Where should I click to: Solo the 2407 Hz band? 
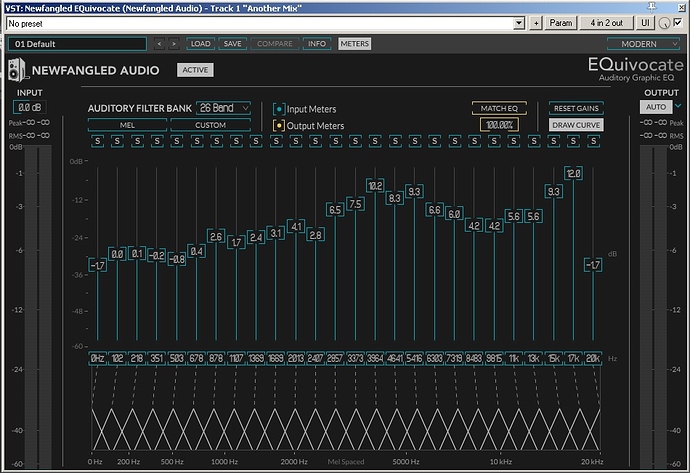coord(316,141)
